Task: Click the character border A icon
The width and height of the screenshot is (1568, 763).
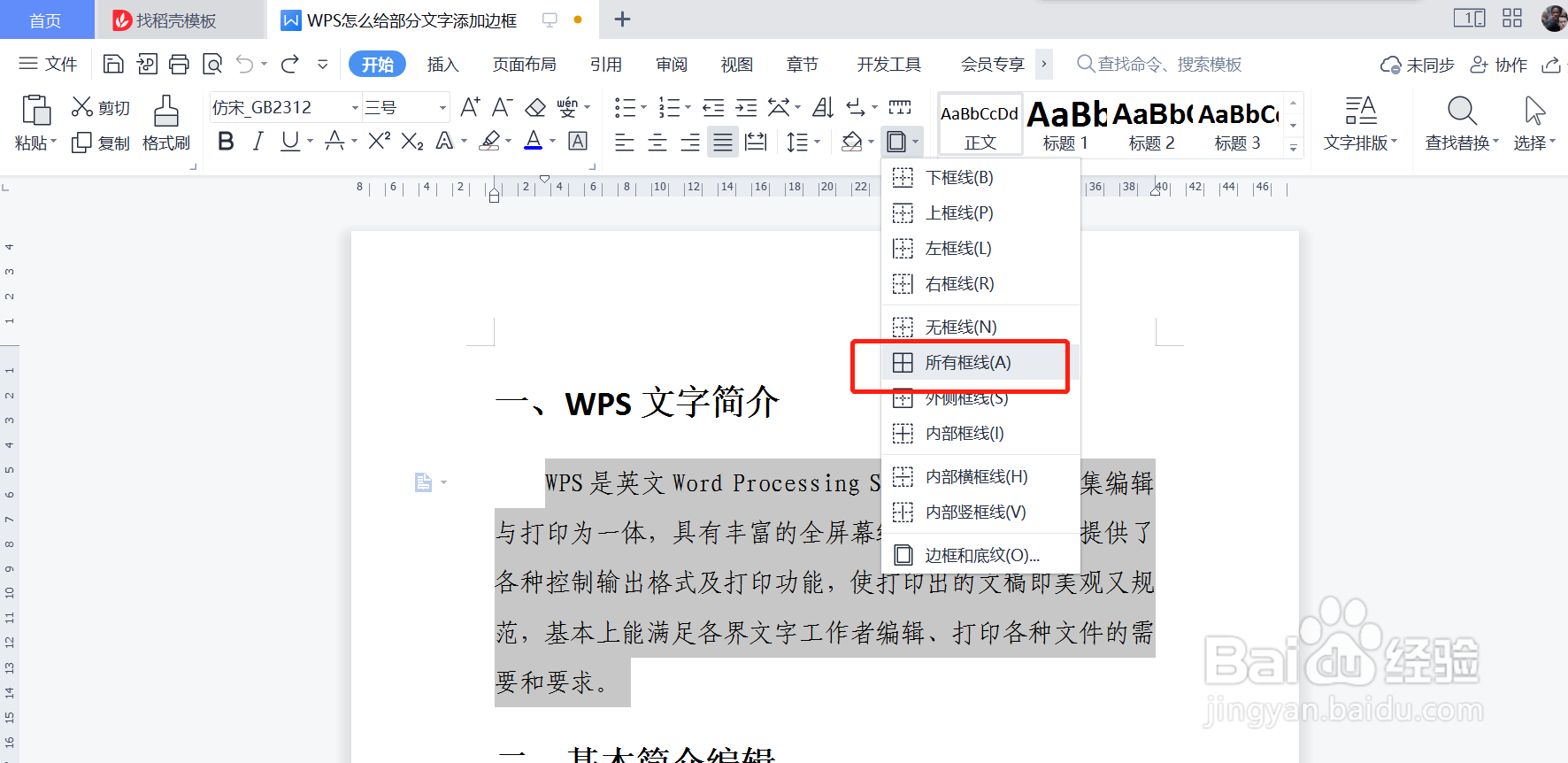Action: (x=578, y=141)
